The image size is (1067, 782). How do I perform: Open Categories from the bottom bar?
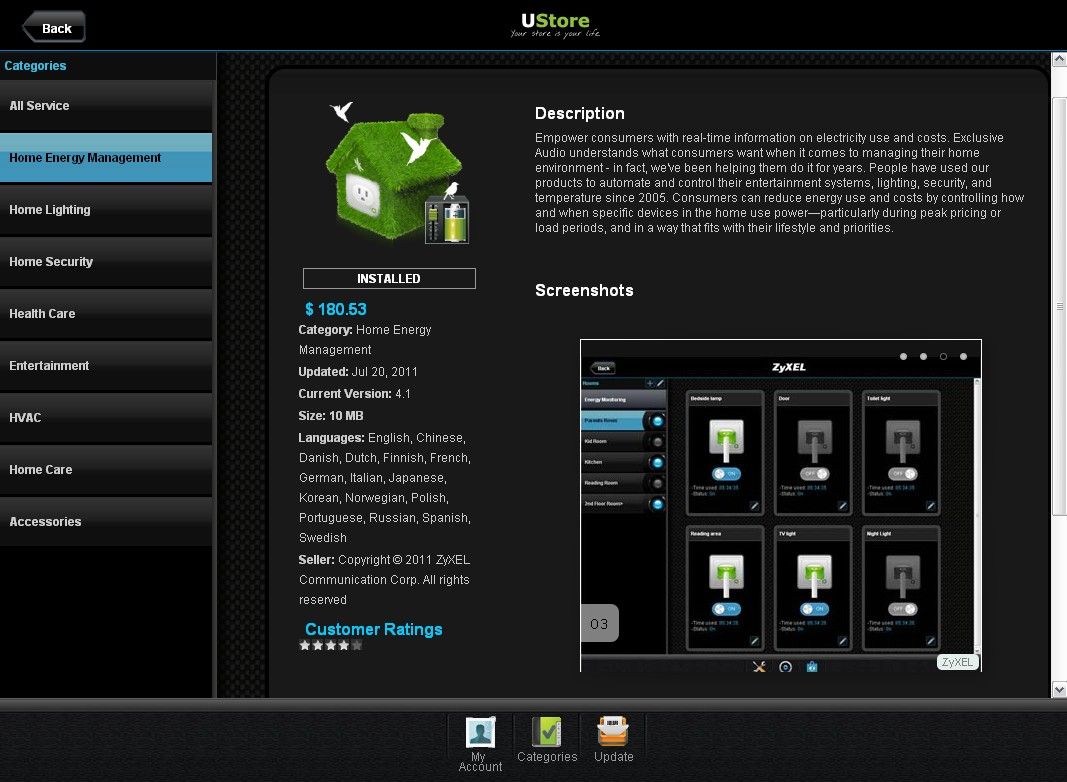tap(547, 740)
